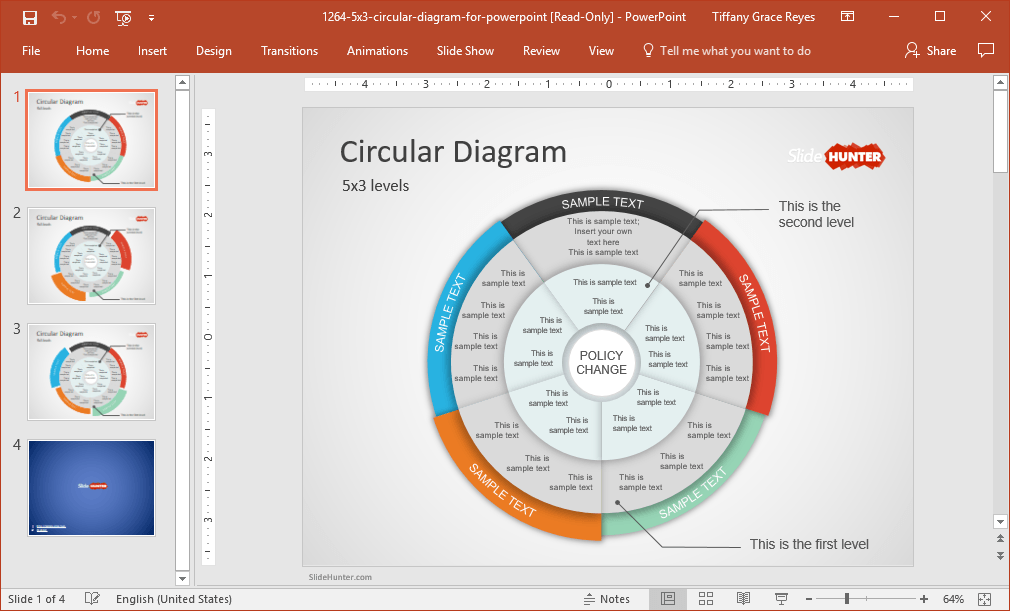Open the View ribbon tab
The width and height of the screenshot is (1010, 611).
(601, 51)
